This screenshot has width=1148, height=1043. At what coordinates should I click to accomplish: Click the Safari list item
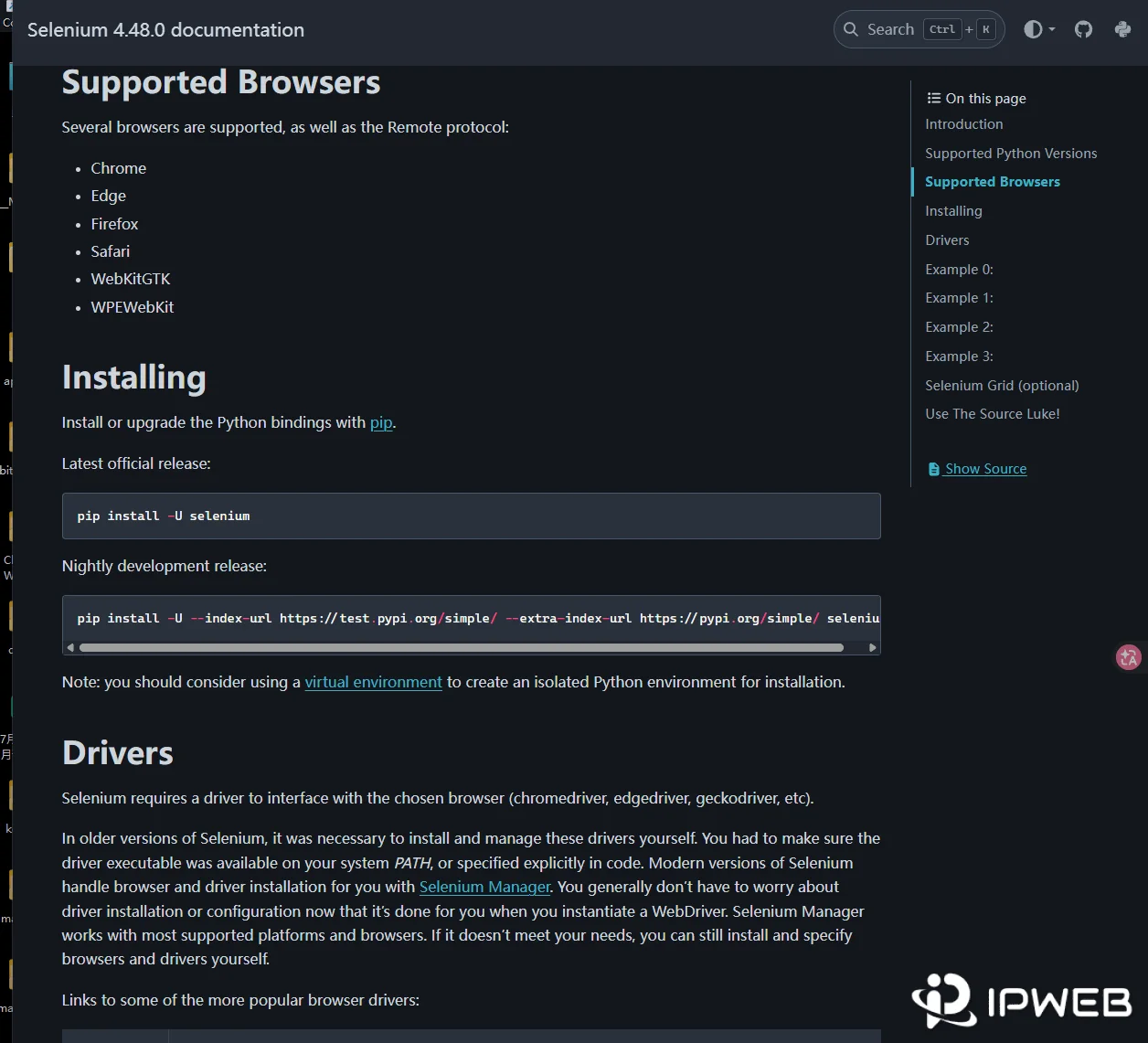coord(111,251)
